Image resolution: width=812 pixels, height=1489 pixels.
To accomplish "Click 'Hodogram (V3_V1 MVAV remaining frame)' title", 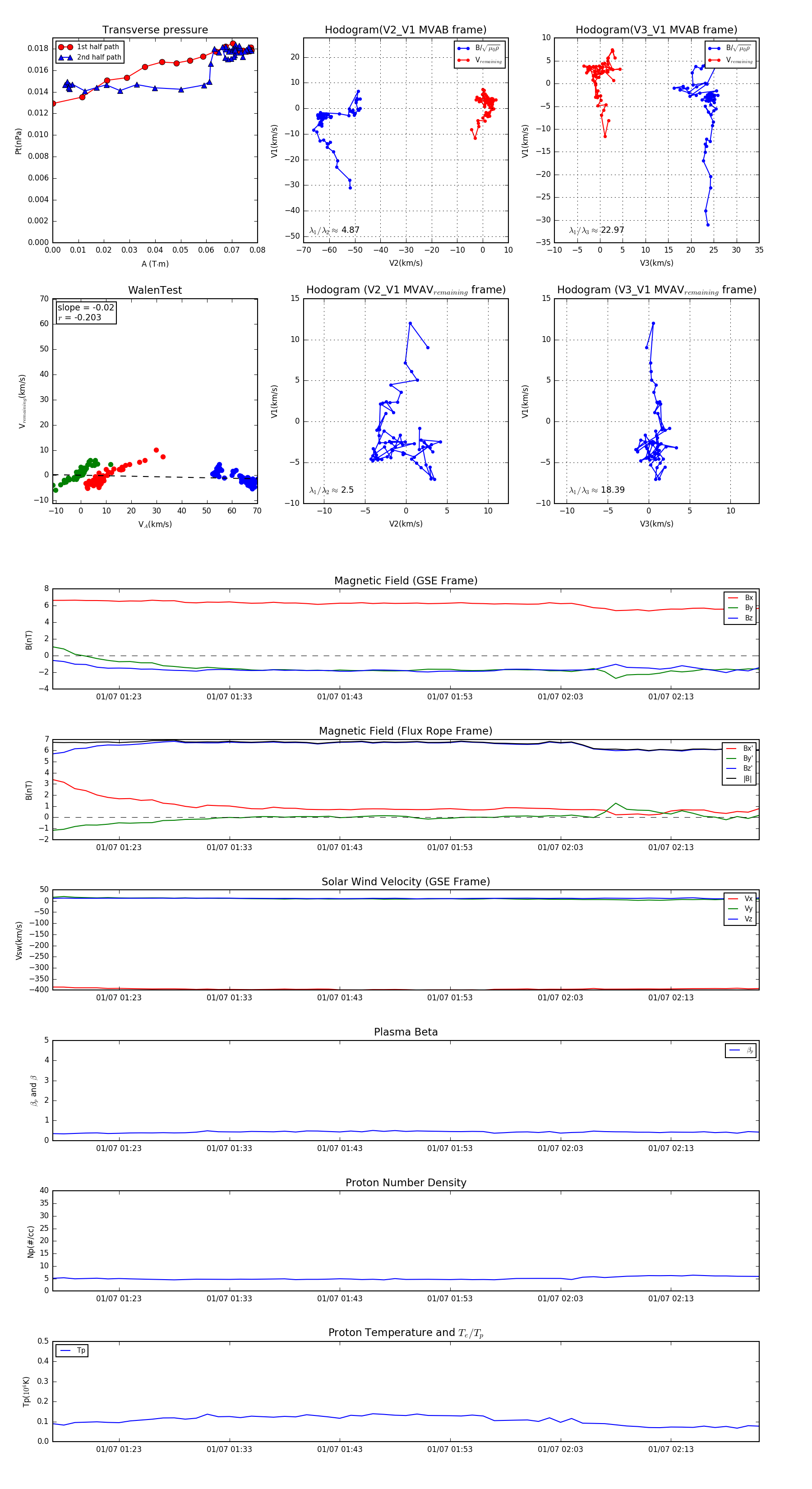I will pyautogui.click(x=656, y=290).
